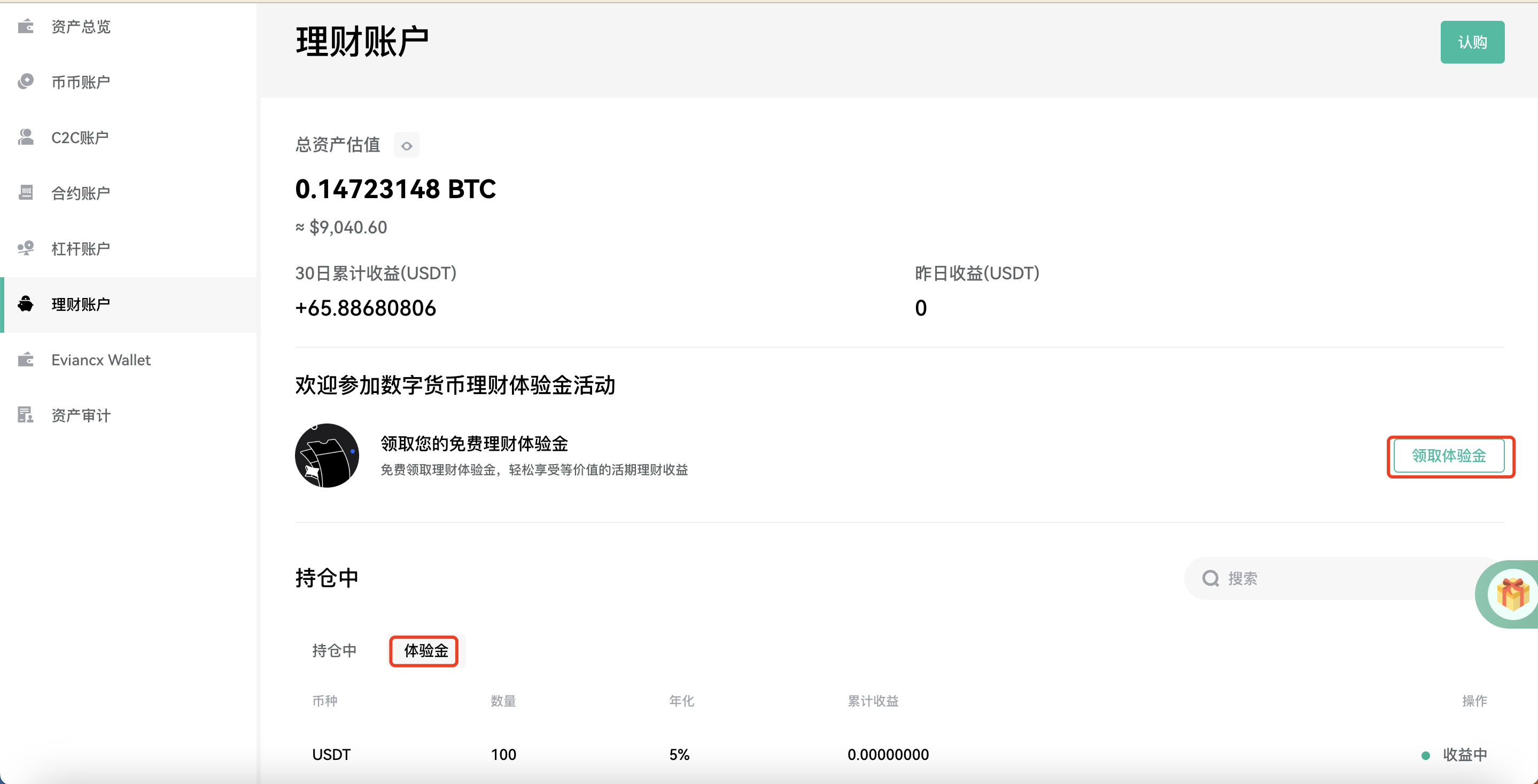
Task: Click the 100 quantity cell in USDT row
Action: pyautogui.click(x=503, y=755)
